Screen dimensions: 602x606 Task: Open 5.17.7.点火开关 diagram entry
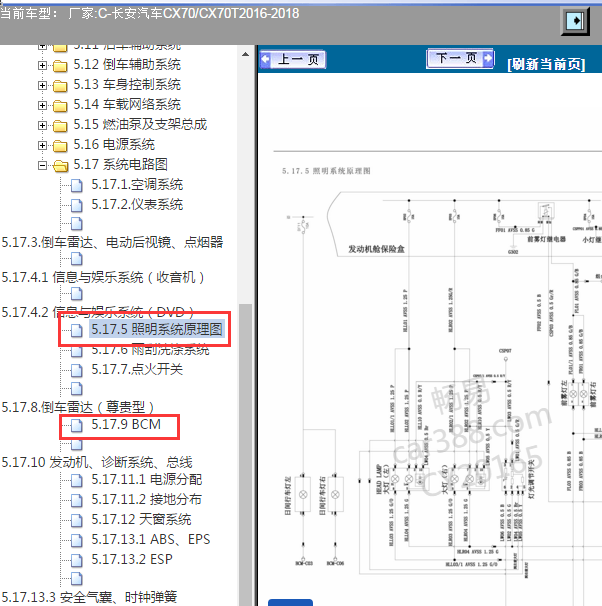click(137, 369)
